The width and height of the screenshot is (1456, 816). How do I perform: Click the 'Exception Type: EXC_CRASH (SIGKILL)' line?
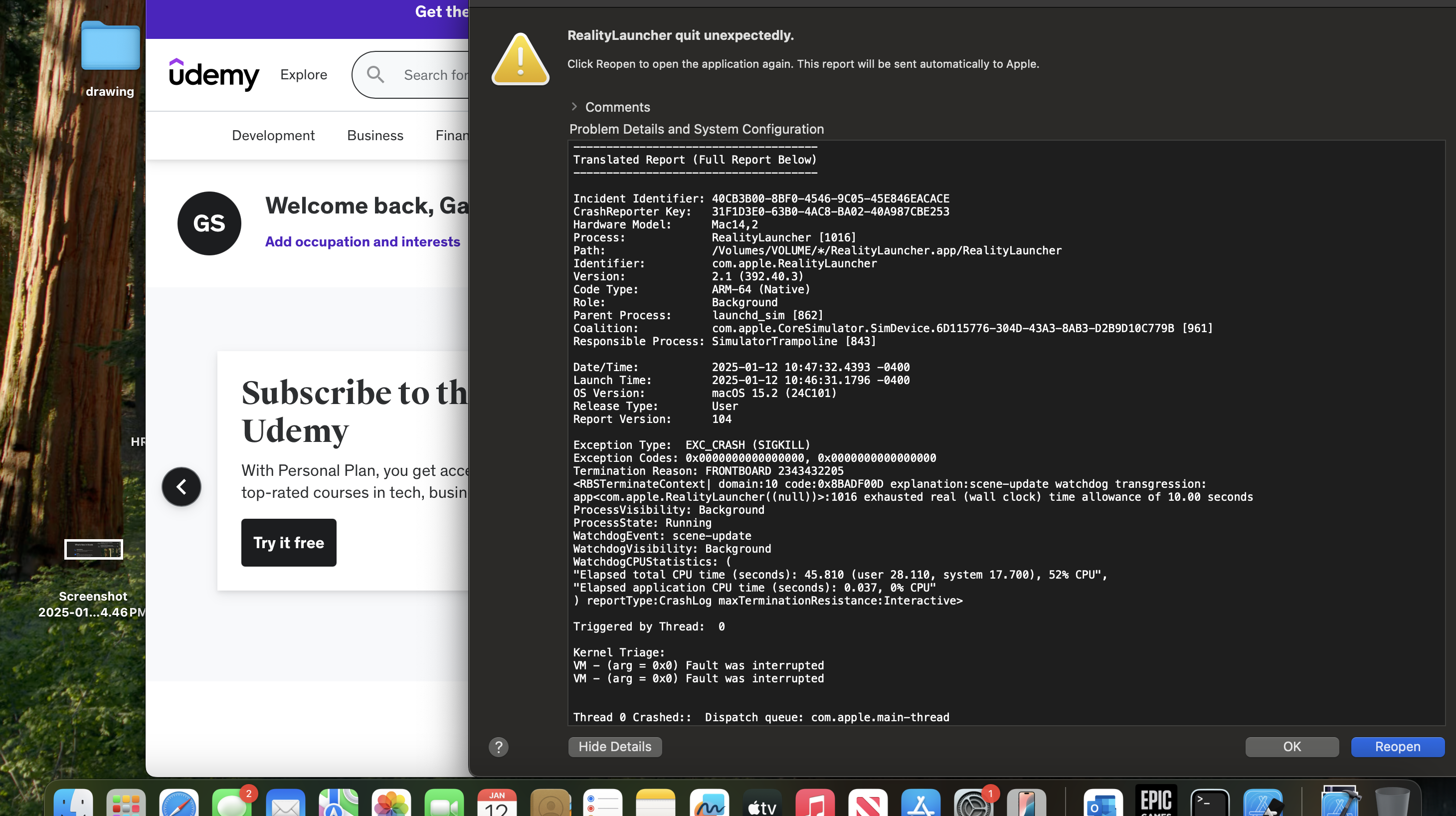pyautogui.click(x=692, y=445)
